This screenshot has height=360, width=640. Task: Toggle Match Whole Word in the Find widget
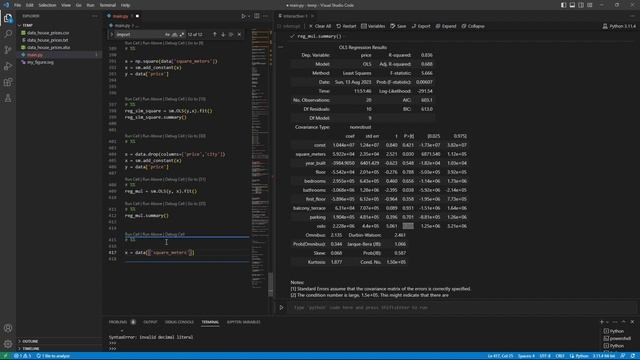[175, 35]
